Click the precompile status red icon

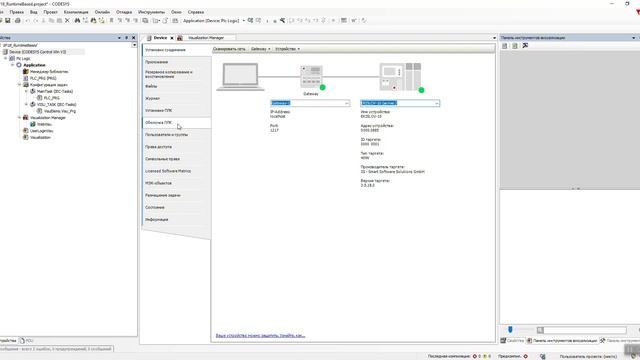tap(526, 356)
